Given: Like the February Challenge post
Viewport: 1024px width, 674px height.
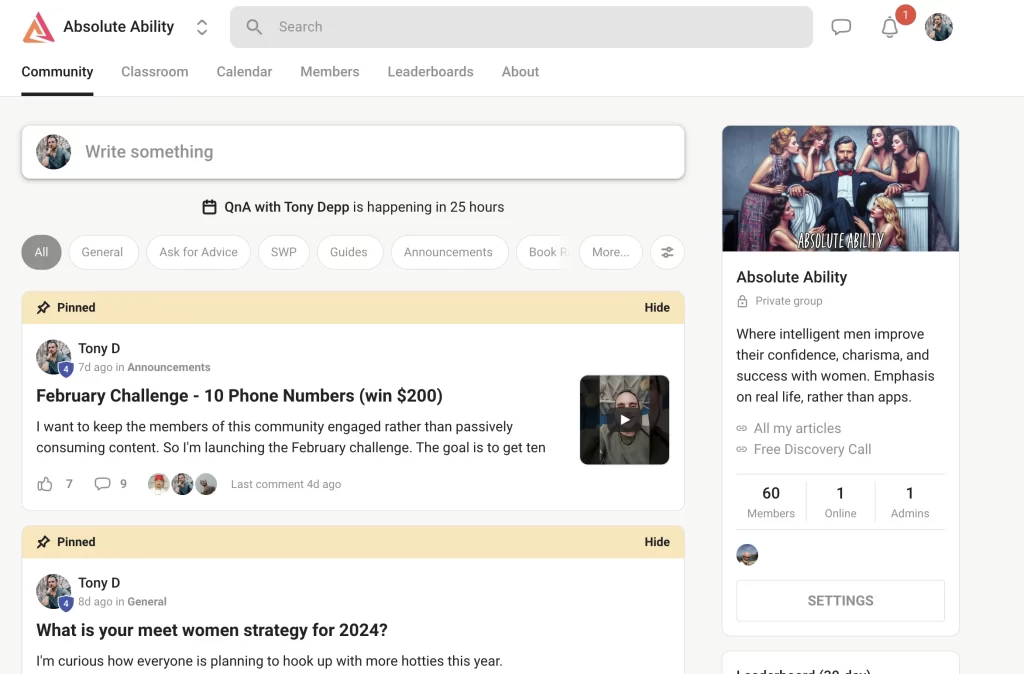Looking at the screenshot, I should click(x=44, y=484).
